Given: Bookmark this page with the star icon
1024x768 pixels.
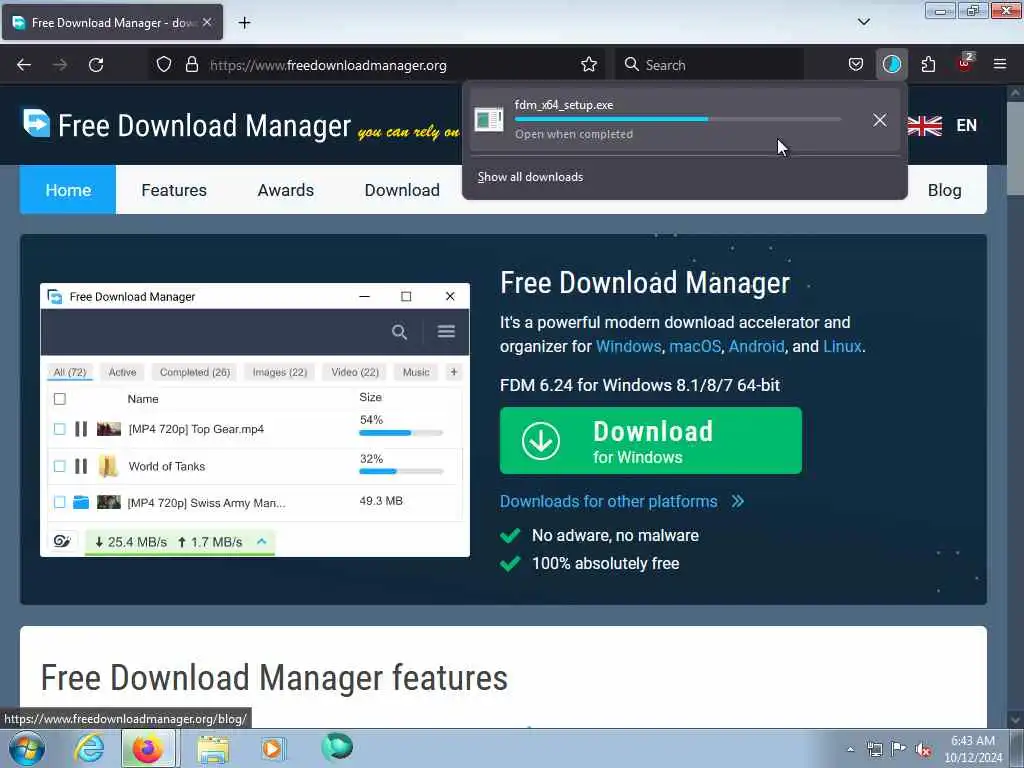Looking at the screenshot, I should 589,65.
